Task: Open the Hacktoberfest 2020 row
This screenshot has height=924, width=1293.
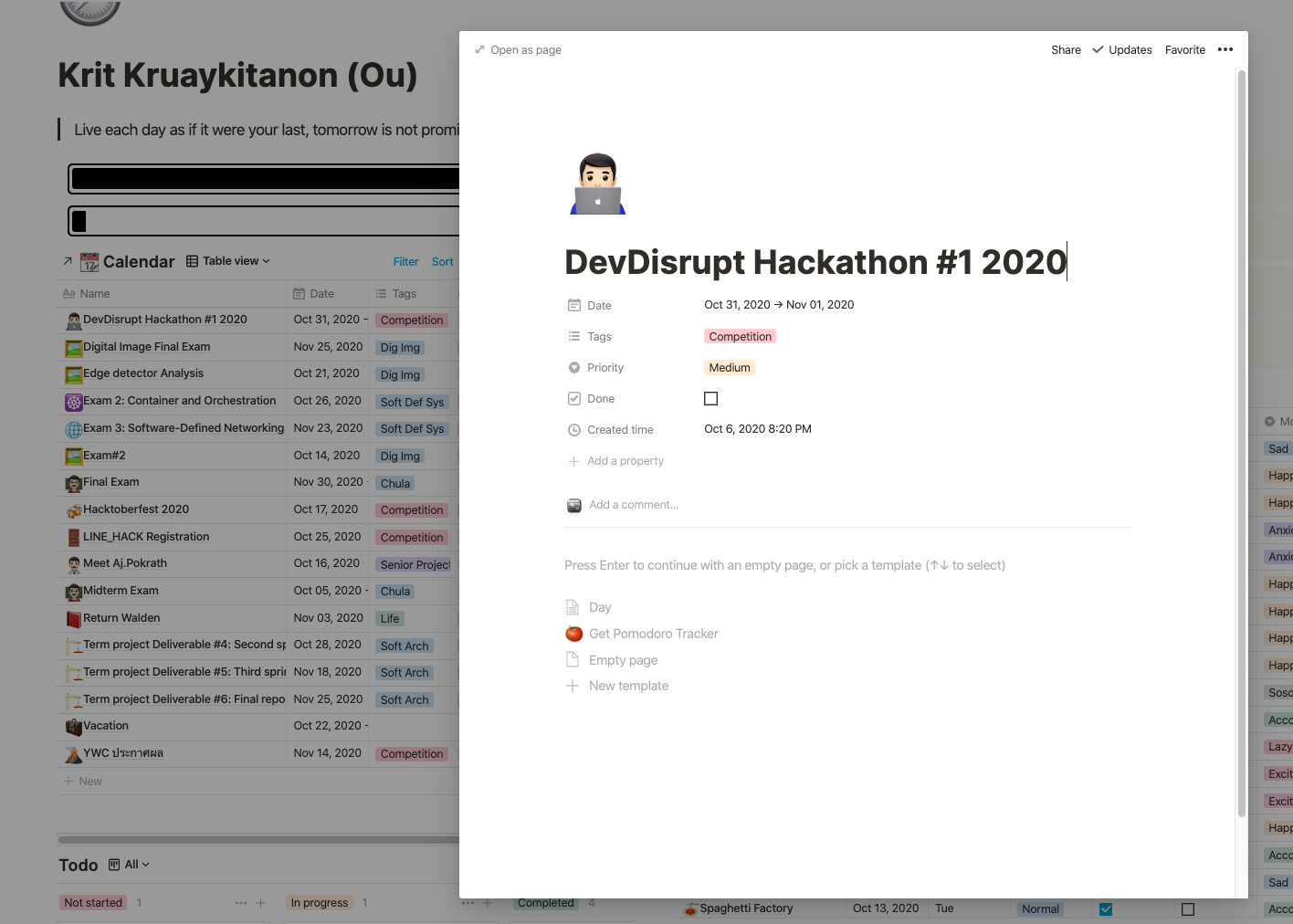Action: 136,509
